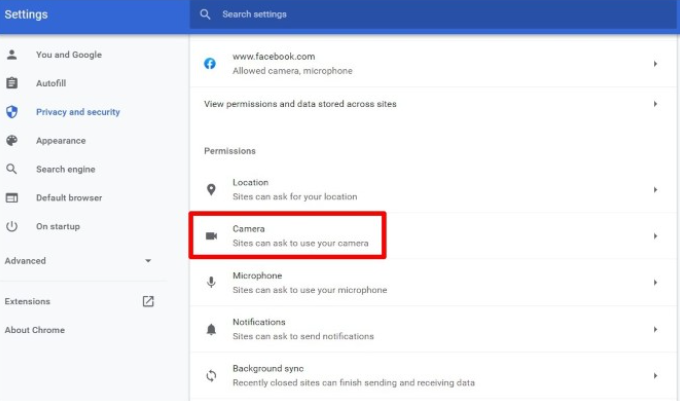Click 'Sites can ask to send notifications'
This screenshot has height=401, width=680.
pos(303,336)
